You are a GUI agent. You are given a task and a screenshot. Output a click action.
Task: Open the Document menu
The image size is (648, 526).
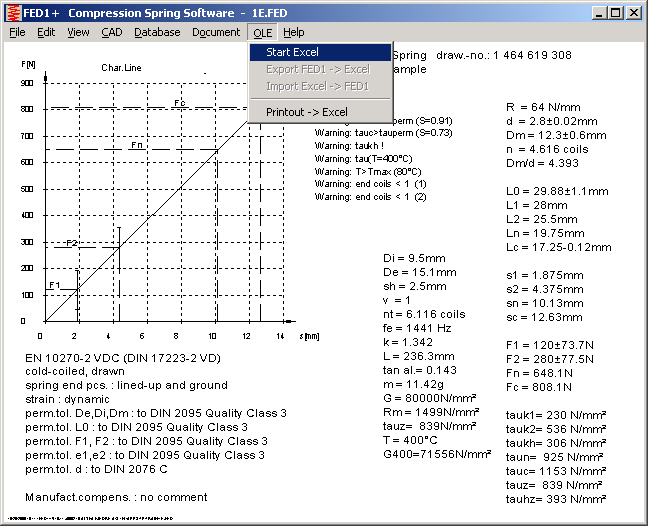click(216, 32)
